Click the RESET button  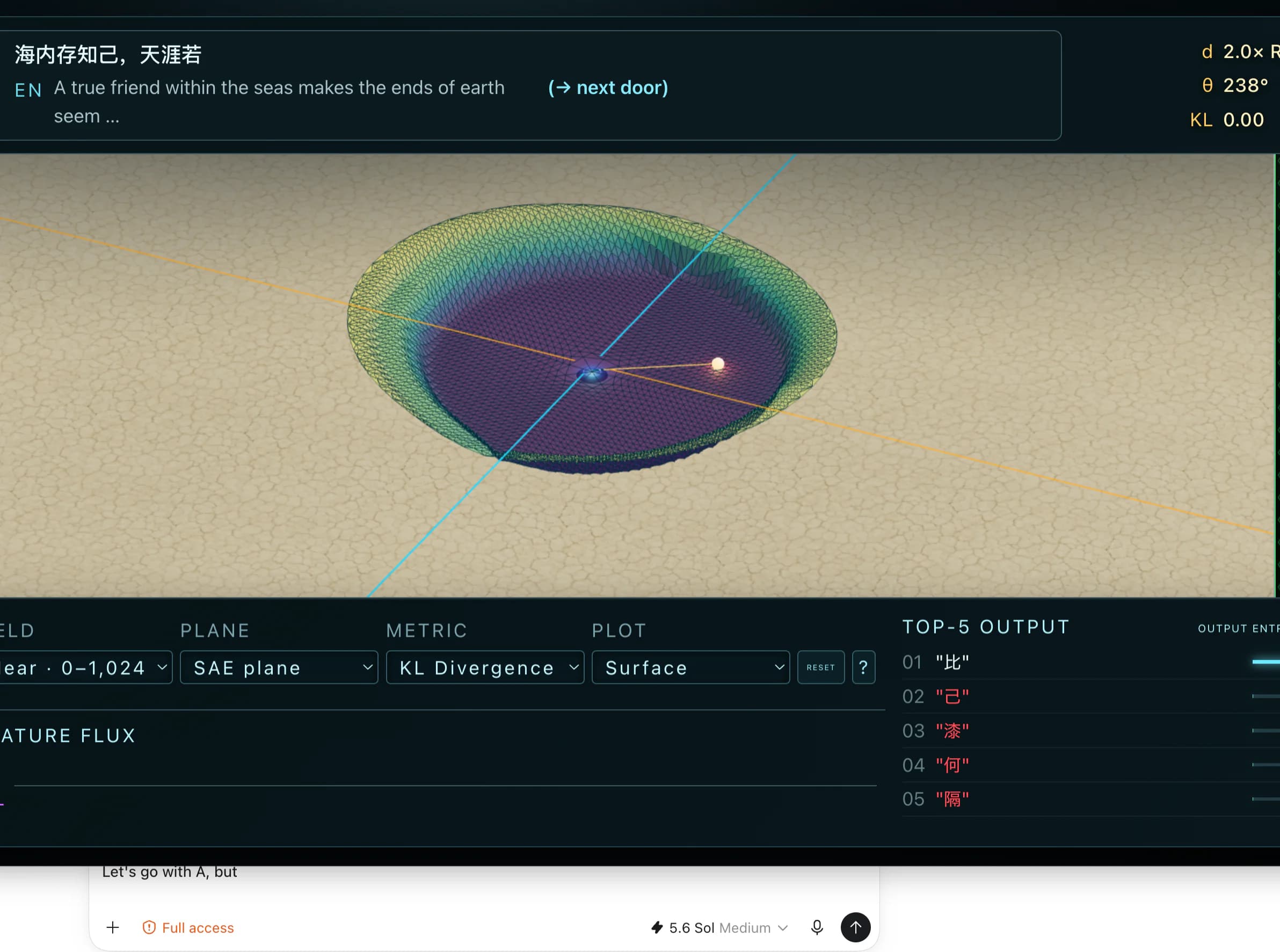[821, 667]
